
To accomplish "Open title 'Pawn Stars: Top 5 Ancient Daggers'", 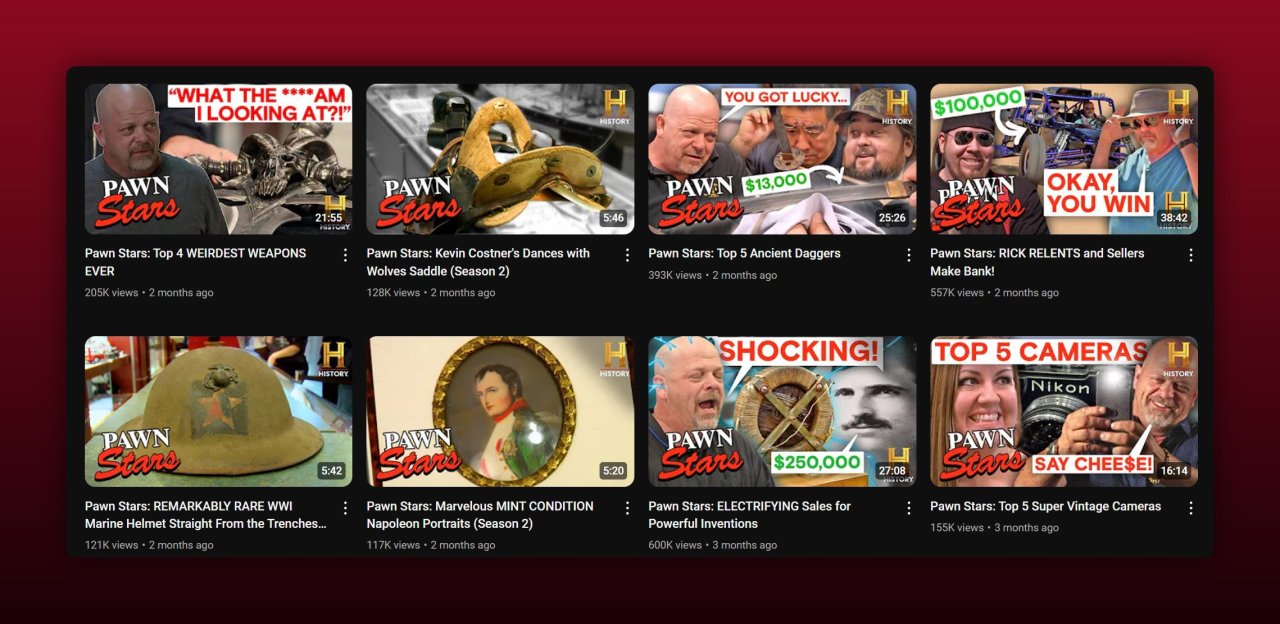I will pos(745,253).
